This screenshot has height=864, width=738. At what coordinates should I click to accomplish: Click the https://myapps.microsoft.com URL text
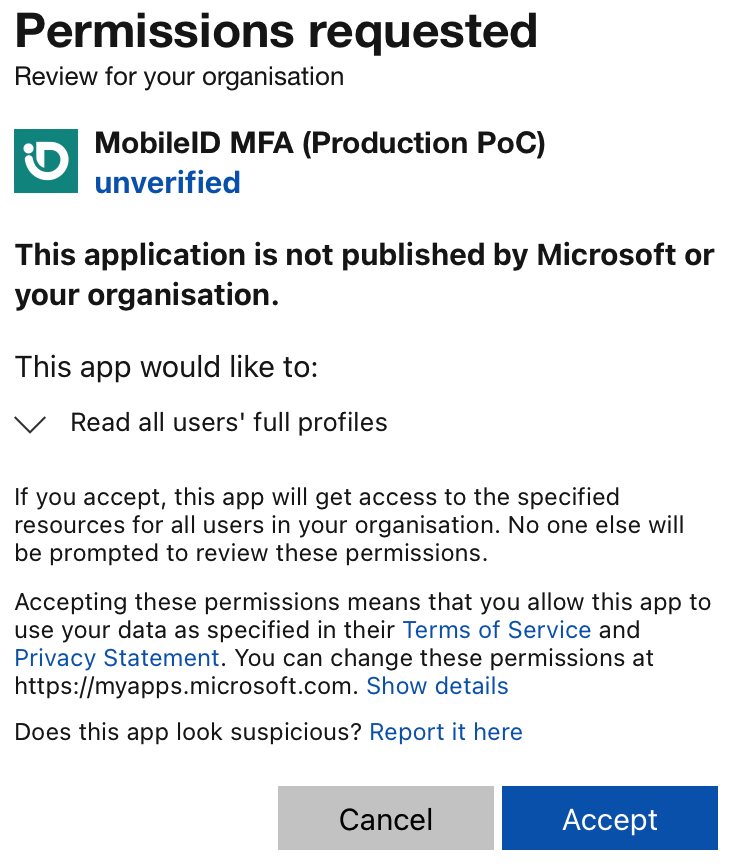point(186,686)
